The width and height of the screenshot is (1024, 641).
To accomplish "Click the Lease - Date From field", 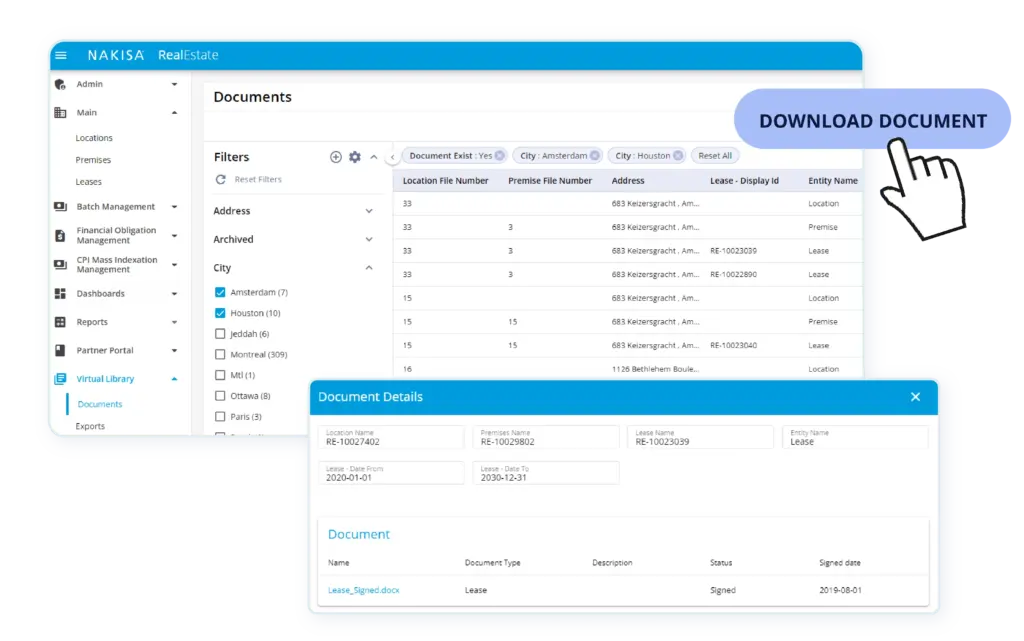I will (x=391, y=473).
